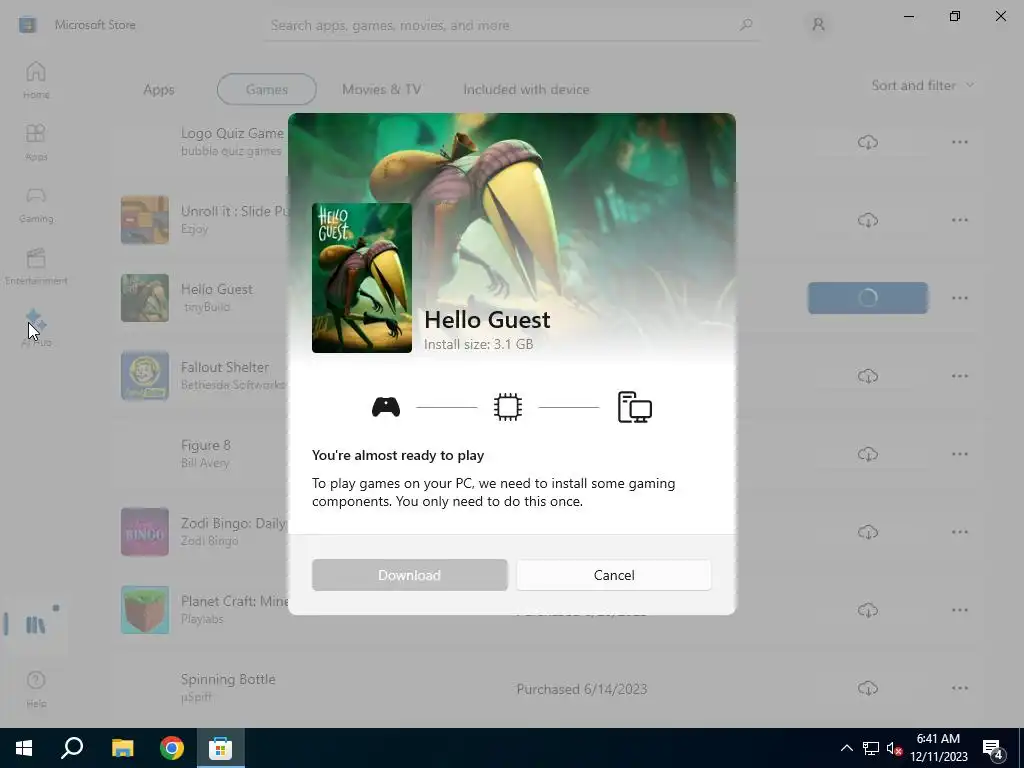The height and width of the screenshot is (768, 1024).
Task: Click the game controller icon in dialog
Action: coord(386,408)
